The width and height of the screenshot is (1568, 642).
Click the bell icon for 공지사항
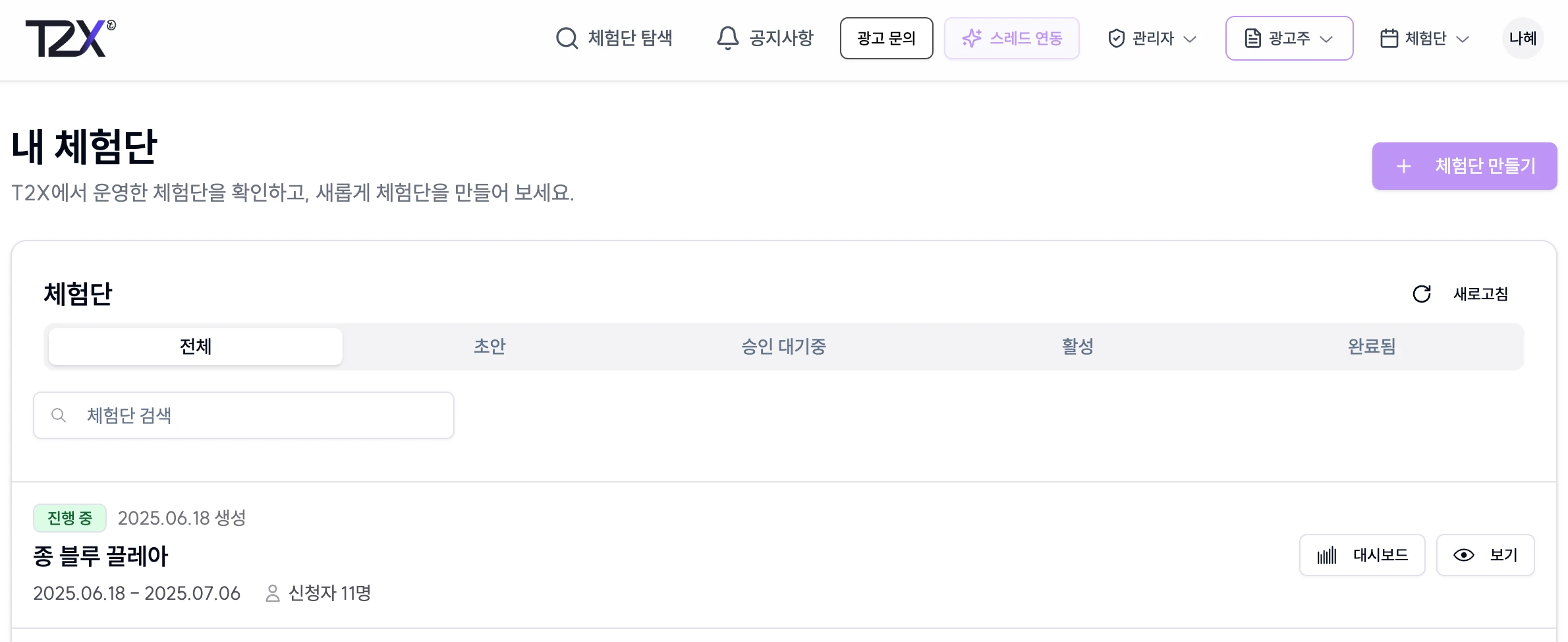[x=727, y=38]
